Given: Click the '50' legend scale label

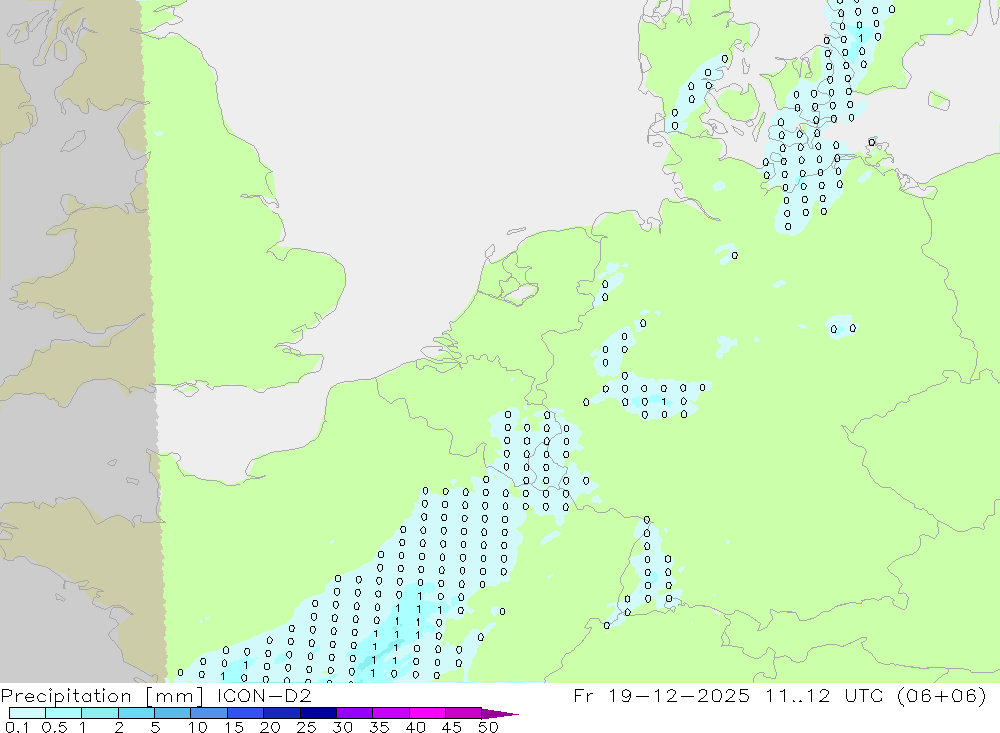Looking at the screenshot, I should (488, 727).
